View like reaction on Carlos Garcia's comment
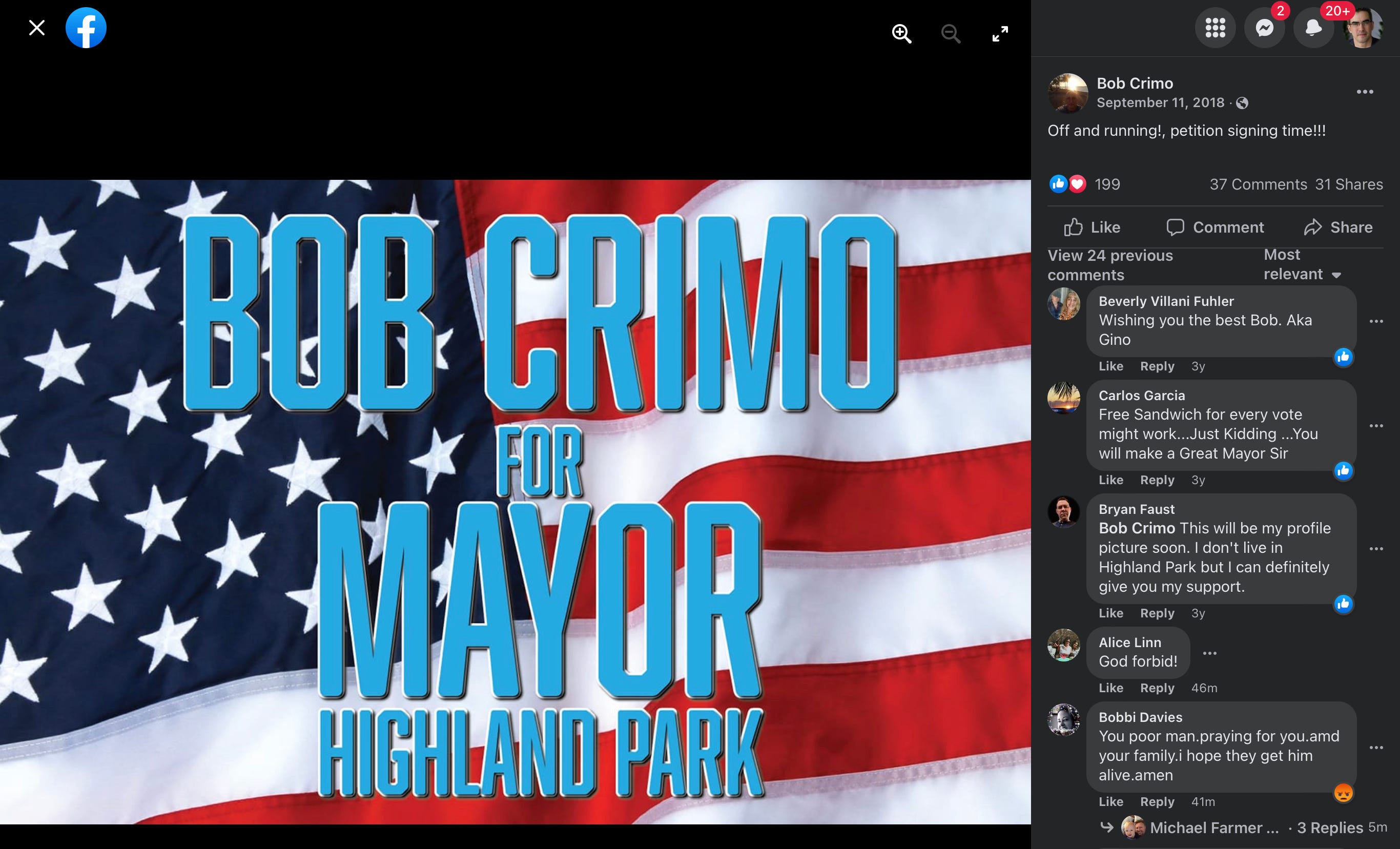1400x849 pixels. 1343,470
